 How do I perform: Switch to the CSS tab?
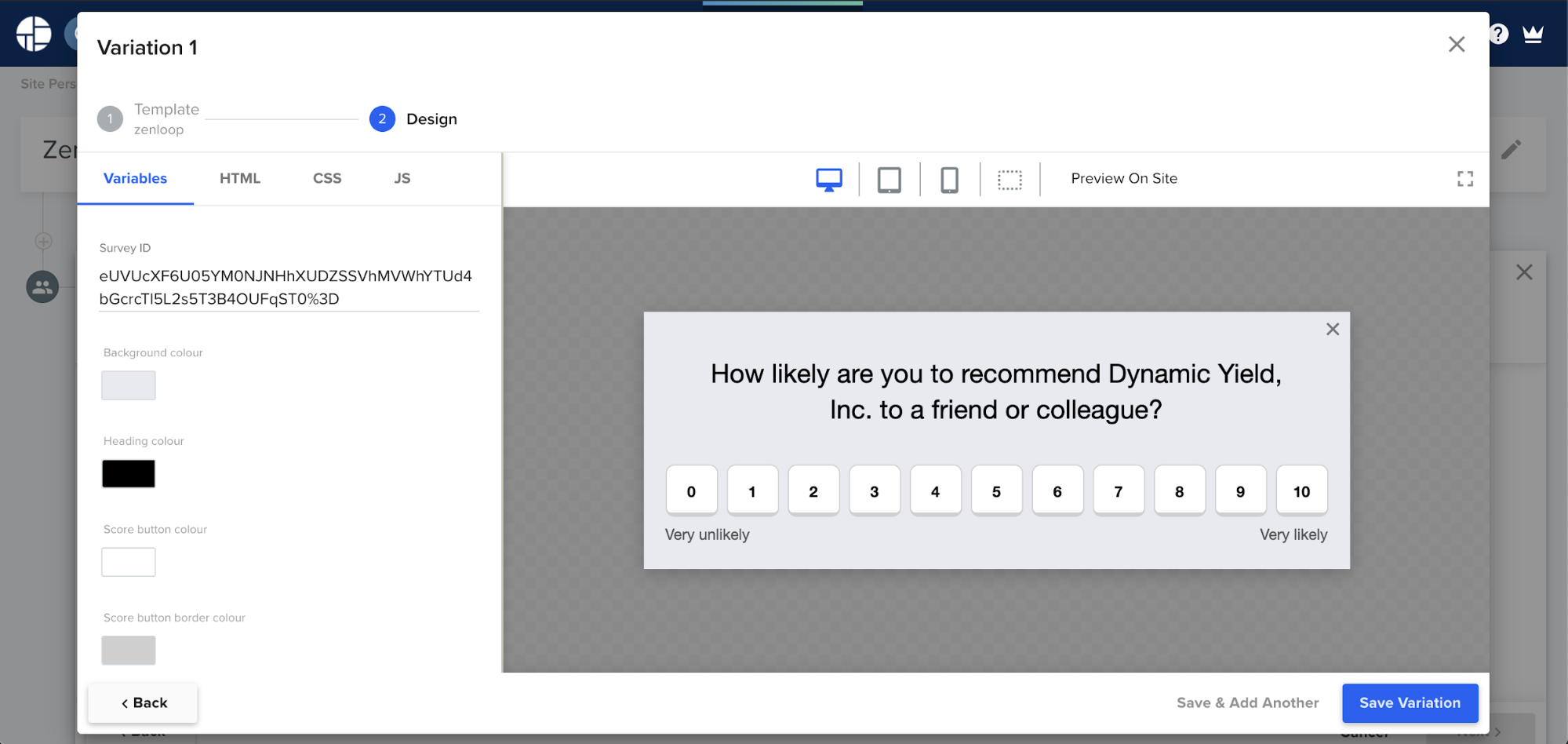[x=326, y=178]
